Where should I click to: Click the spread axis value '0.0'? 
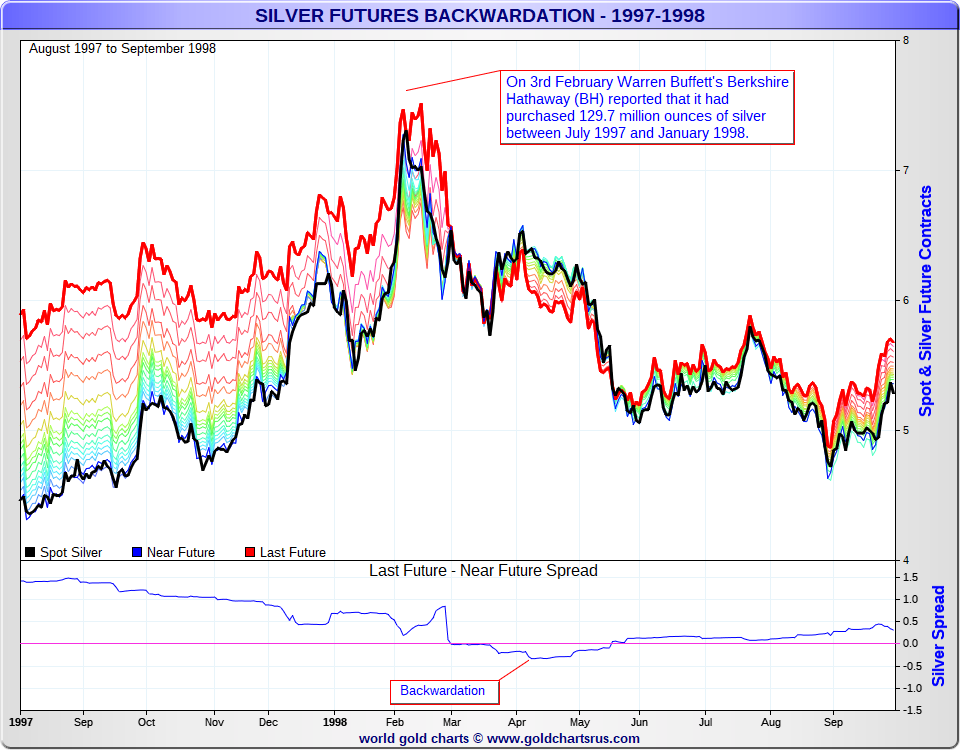(911, 643)
